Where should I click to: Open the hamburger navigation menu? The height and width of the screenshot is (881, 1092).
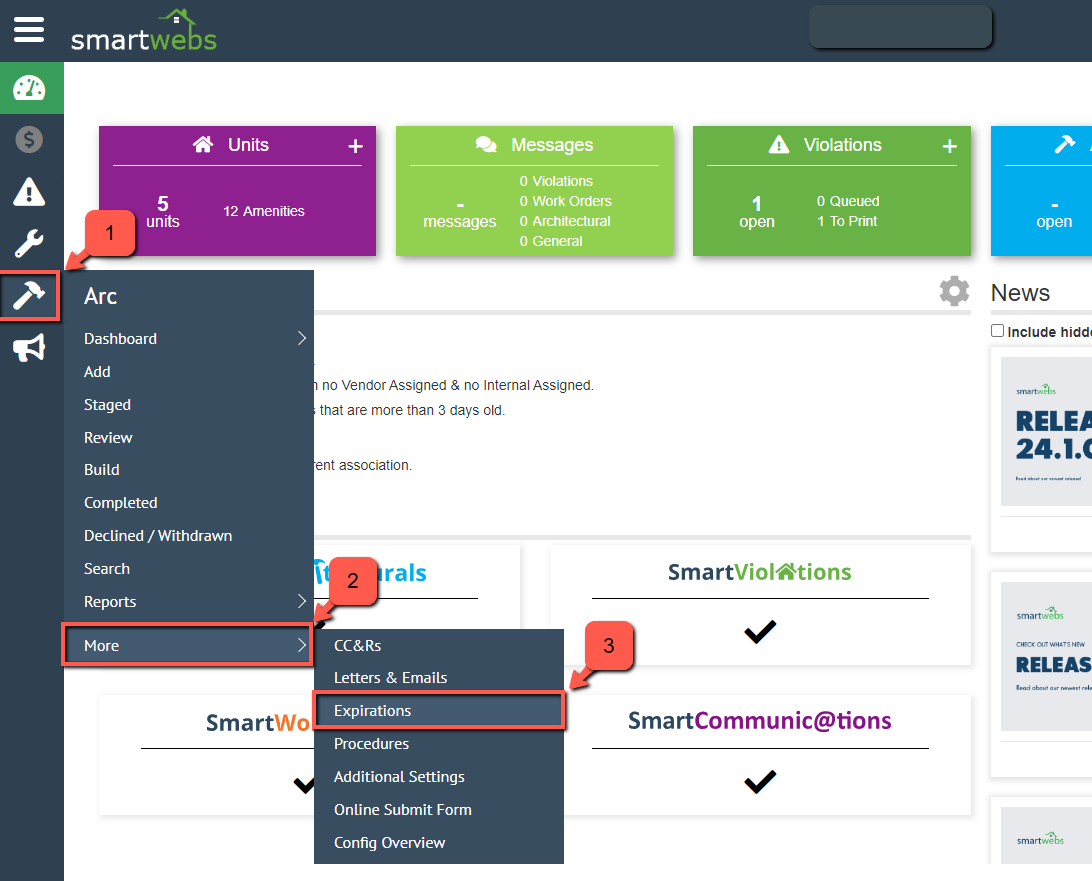[x=29, y=30]
